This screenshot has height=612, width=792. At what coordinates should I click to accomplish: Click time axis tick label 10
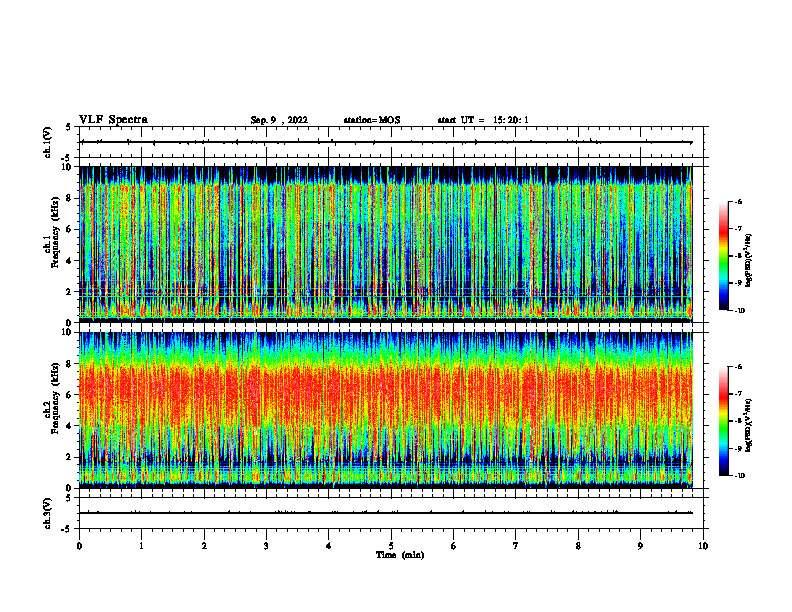pos(703,546)
